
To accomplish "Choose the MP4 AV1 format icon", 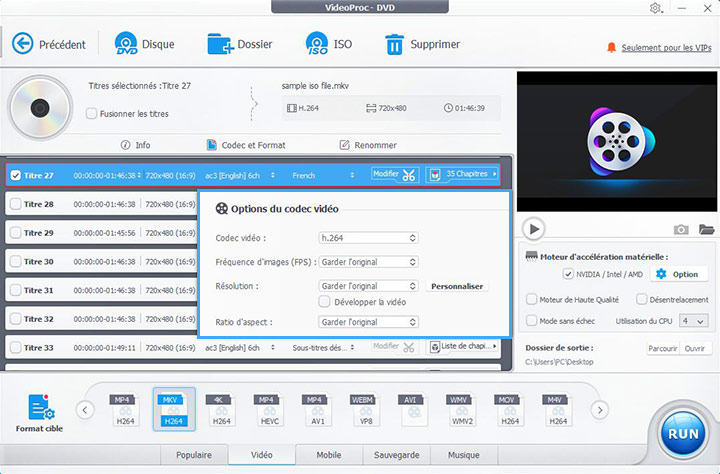I will pyautogui.click(x=318, y=409).
